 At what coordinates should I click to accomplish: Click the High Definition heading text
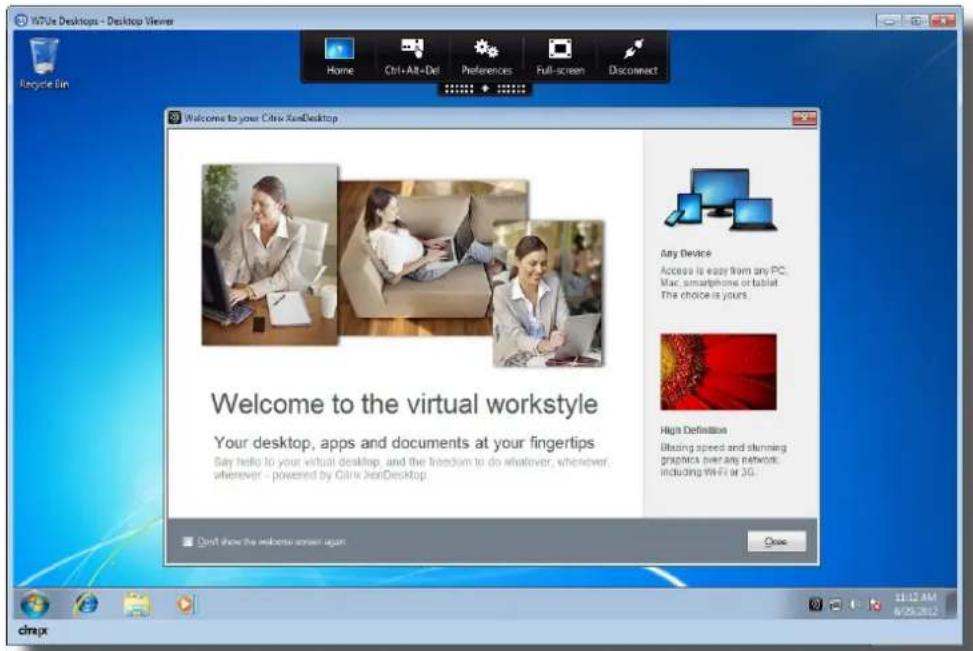(693, 430)
